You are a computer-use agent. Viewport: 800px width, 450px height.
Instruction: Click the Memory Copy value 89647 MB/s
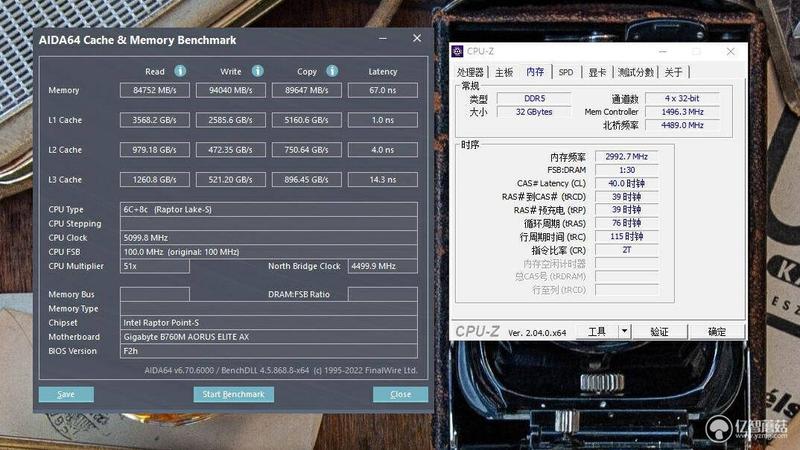[307, 90]
